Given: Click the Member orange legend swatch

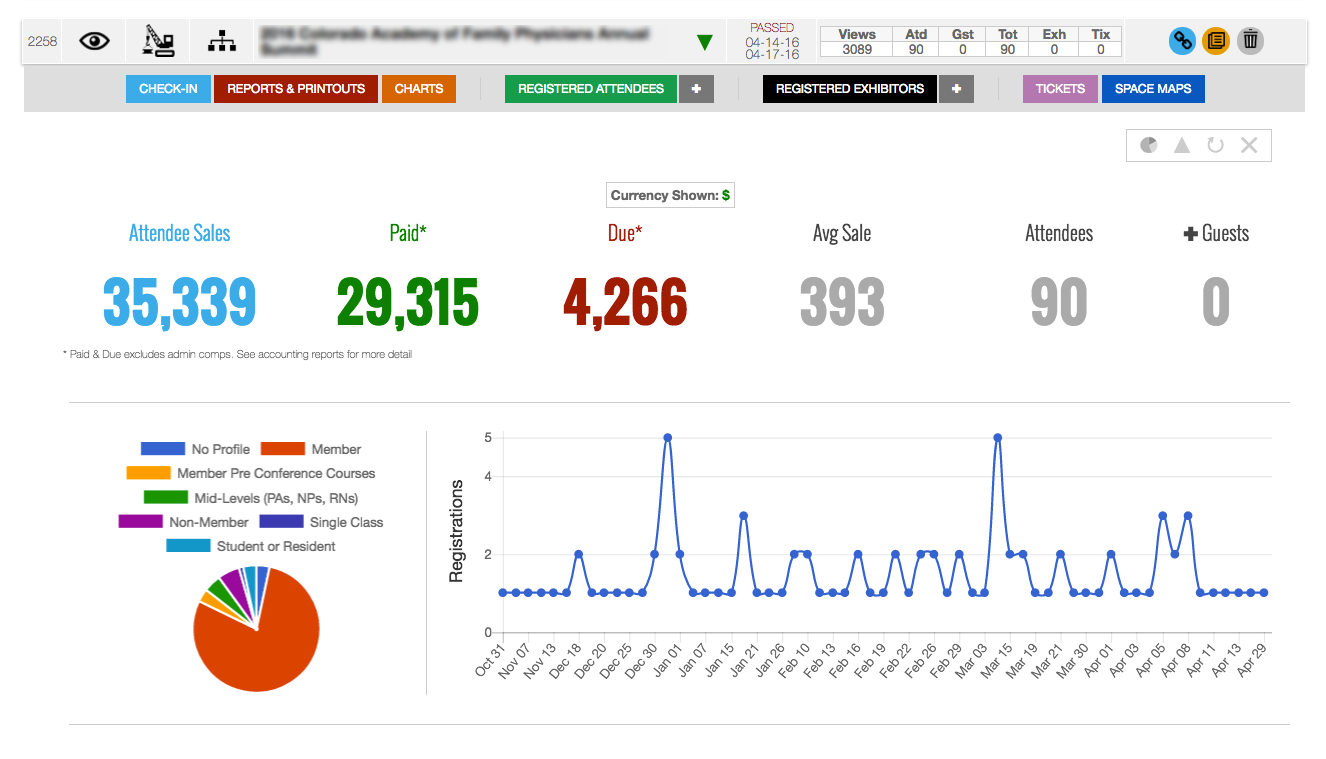Looking at the screenshot, I should [x=282, y=449].
